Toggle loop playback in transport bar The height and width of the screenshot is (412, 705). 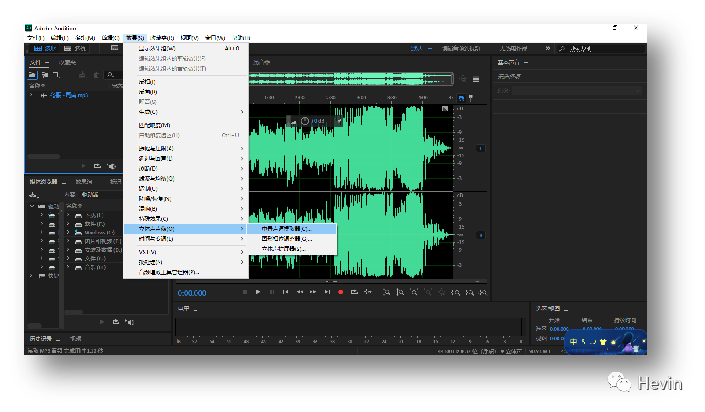pyautogui.click(x=354, y=292)
